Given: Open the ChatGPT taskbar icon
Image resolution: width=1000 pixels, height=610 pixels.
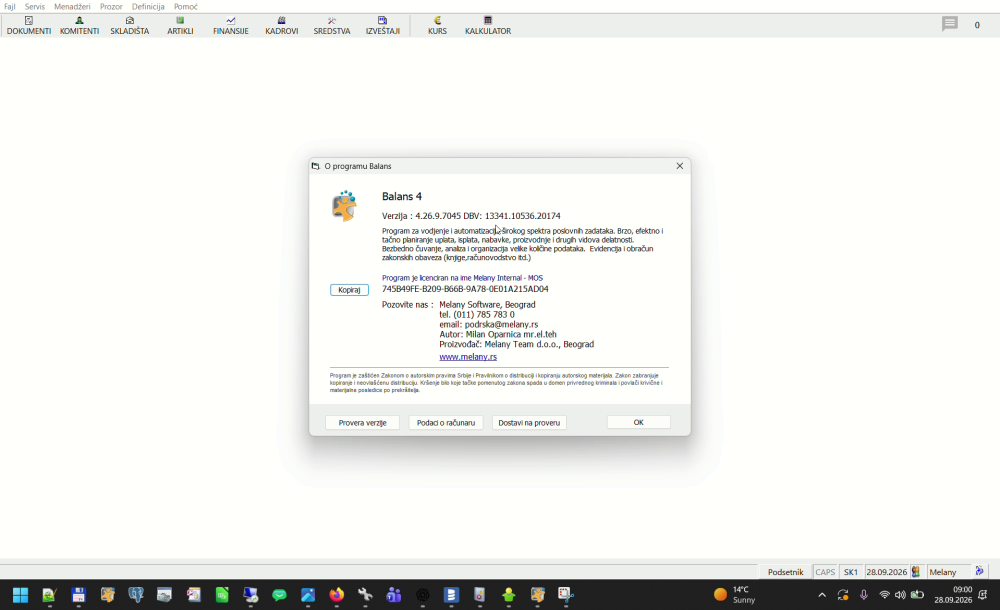Looking at the screenshot, I should (422, 595).
